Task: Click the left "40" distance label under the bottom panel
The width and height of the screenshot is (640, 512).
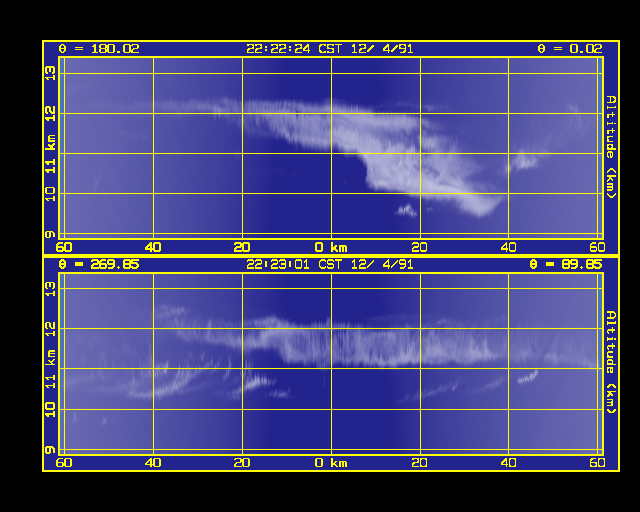Action: coord(153,463)
